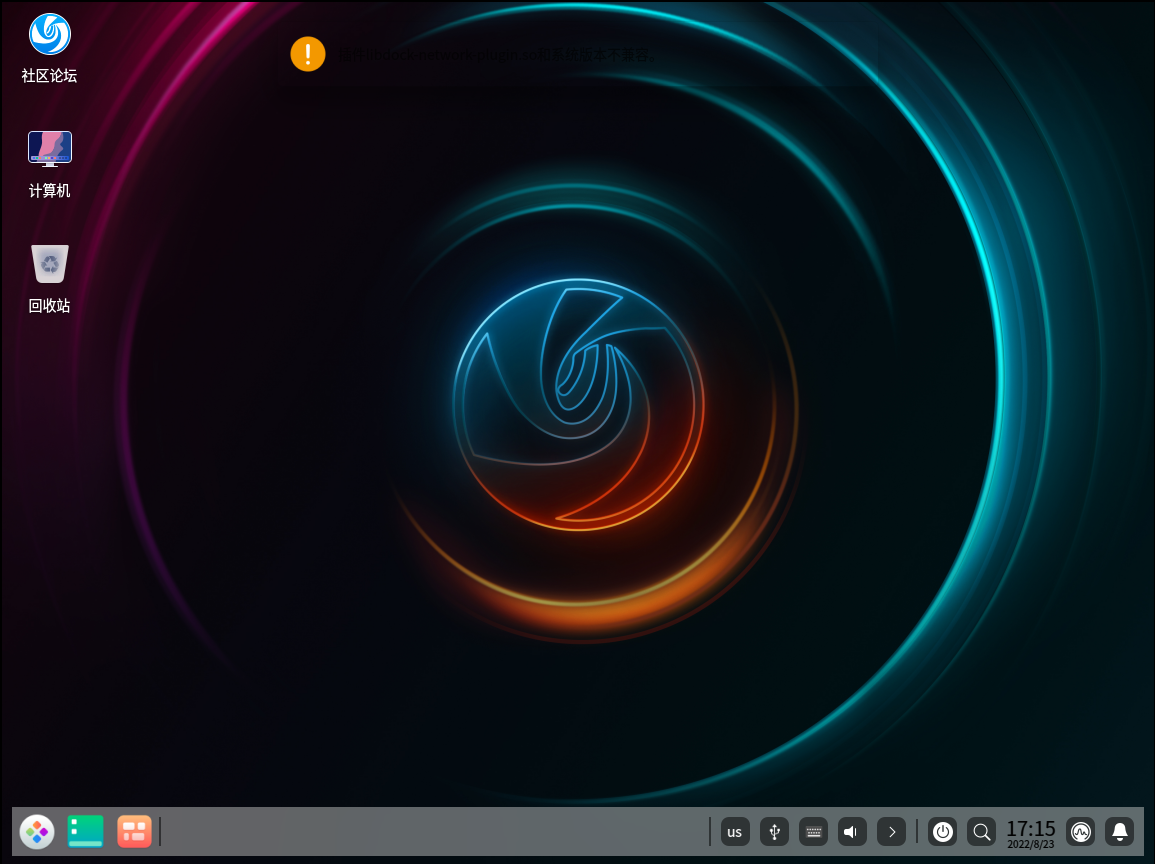Toggle the notification center bell
Image resolution: width=1155 pixels, height=864 pixels.
point(1119,831)
